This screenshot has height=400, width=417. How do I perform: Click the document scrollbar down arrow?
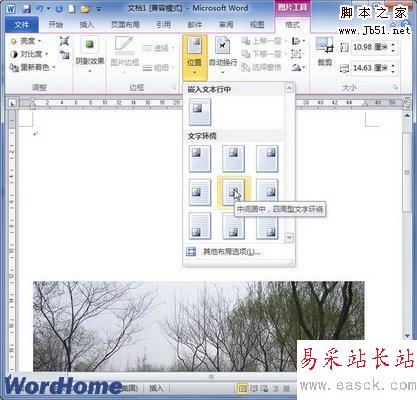point(407,335)
